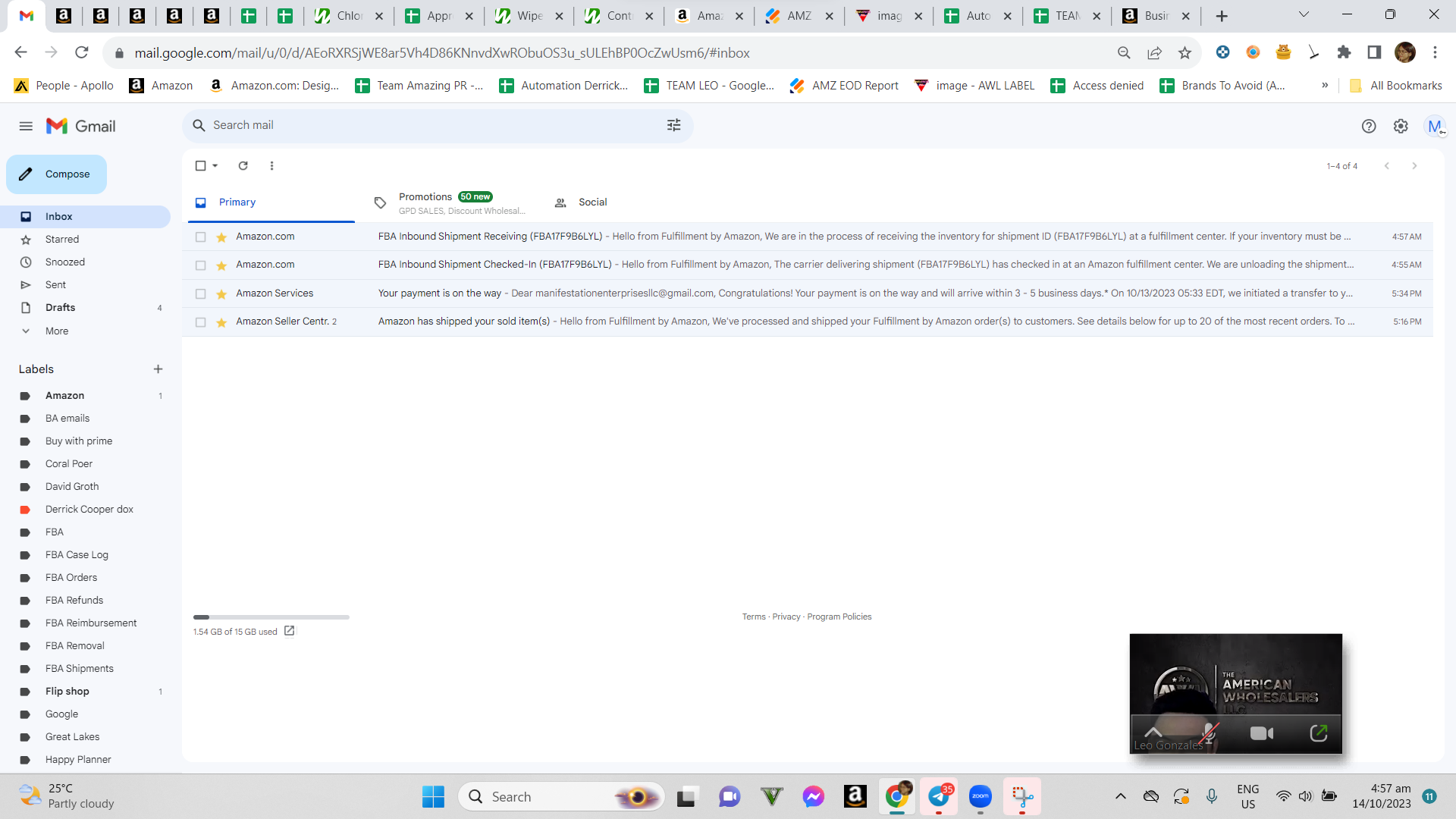
Task: Open Gmail Settings gear icon
Action: [x=1401, y=127]
